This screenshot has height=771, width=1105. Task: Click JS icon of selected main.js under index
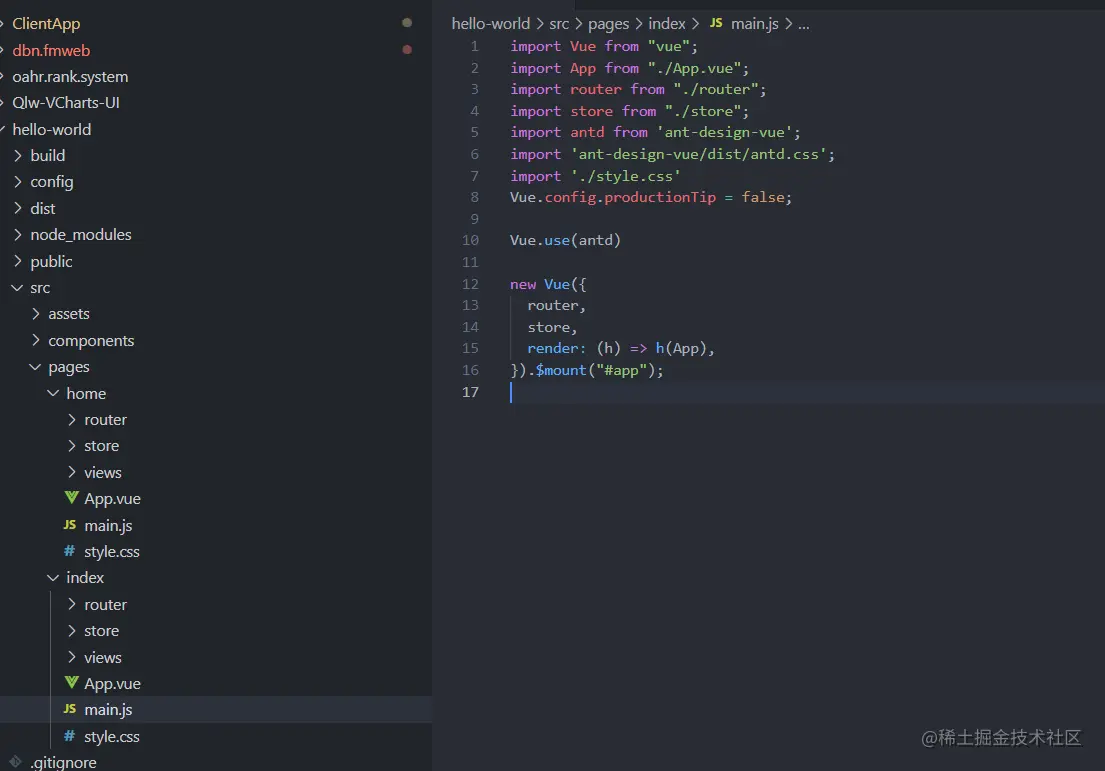click(70, 709)
